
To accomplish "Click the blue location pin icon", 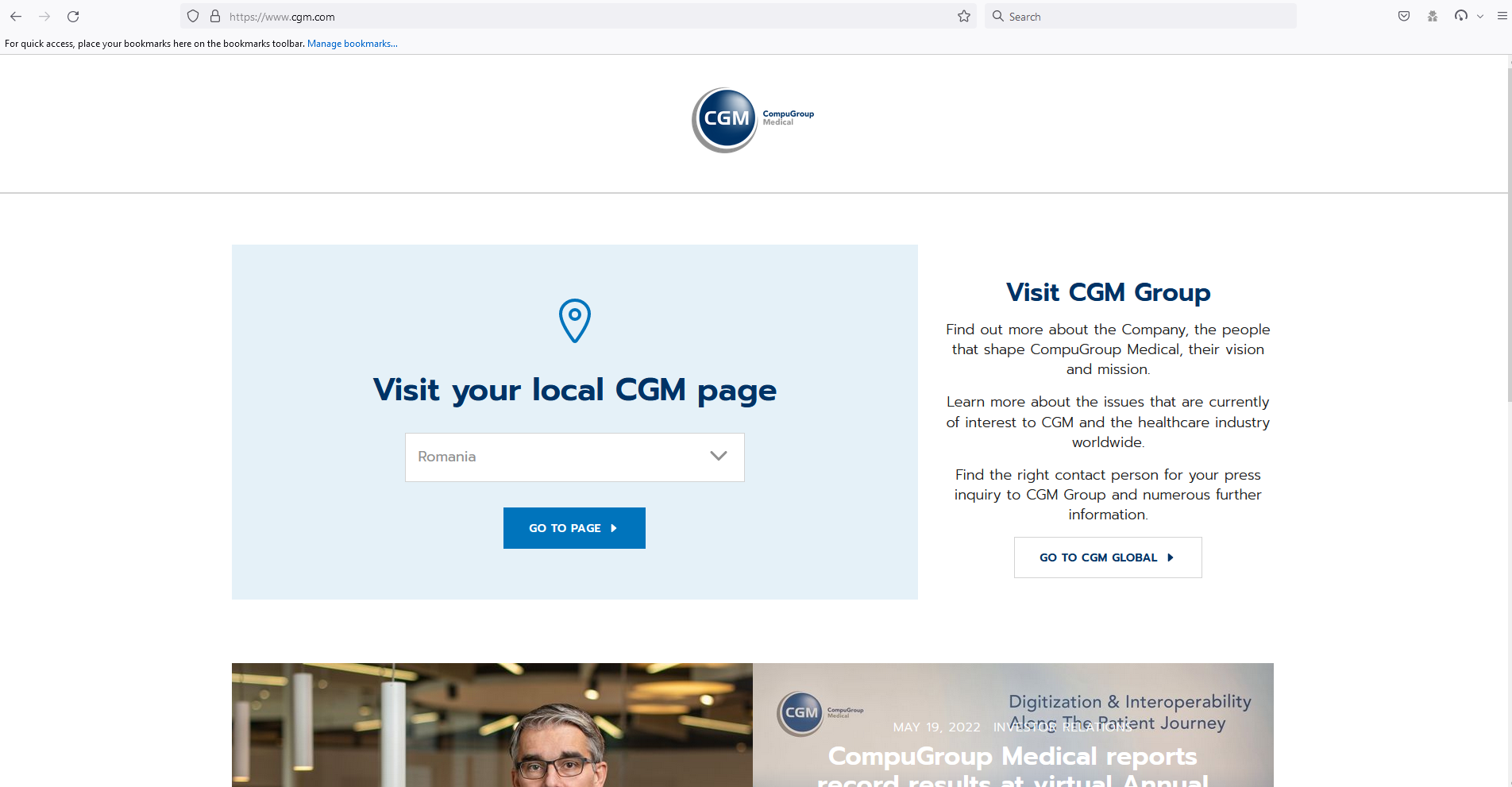I will (574, 320).
